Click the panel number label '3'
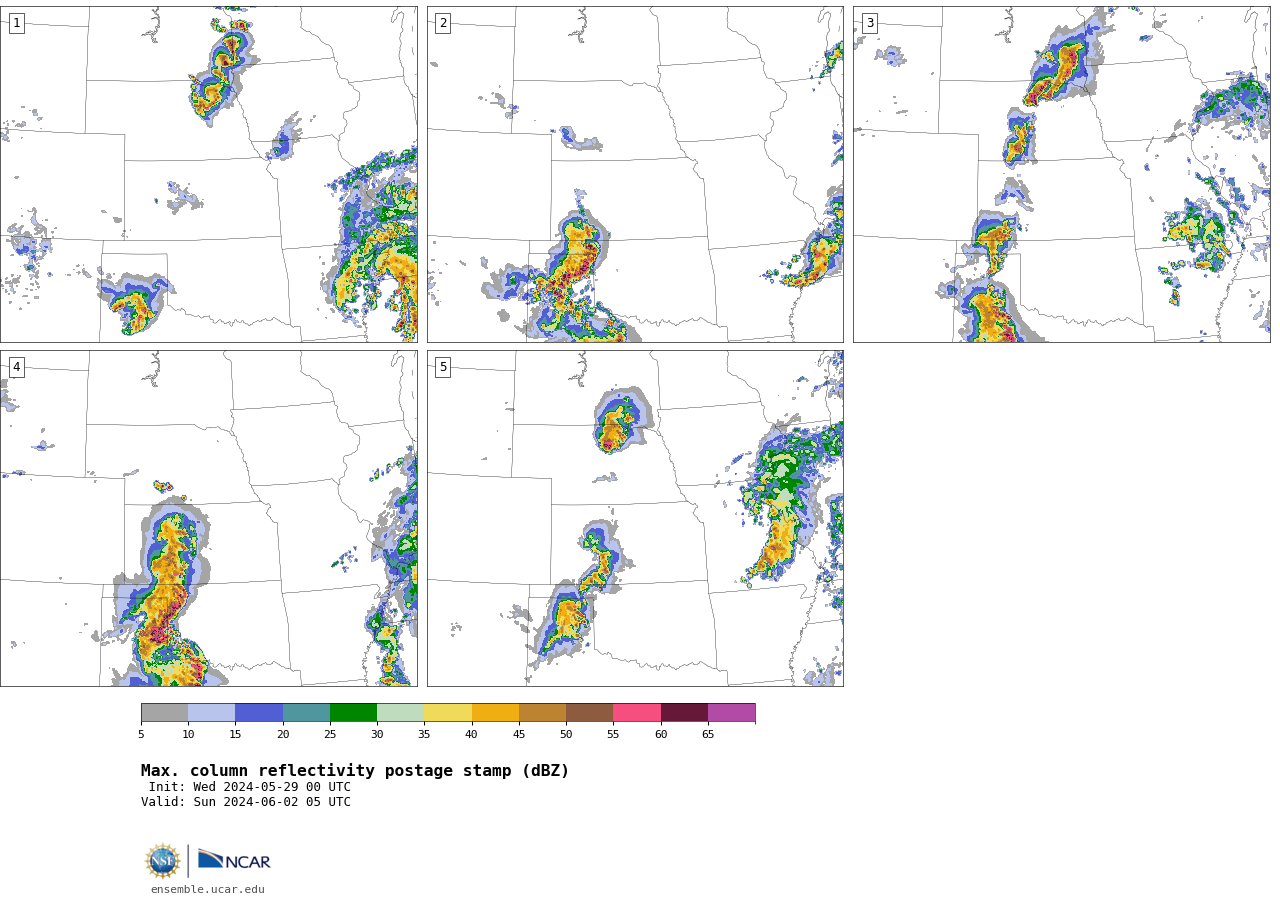1280x901 pixels. [869, 23]
